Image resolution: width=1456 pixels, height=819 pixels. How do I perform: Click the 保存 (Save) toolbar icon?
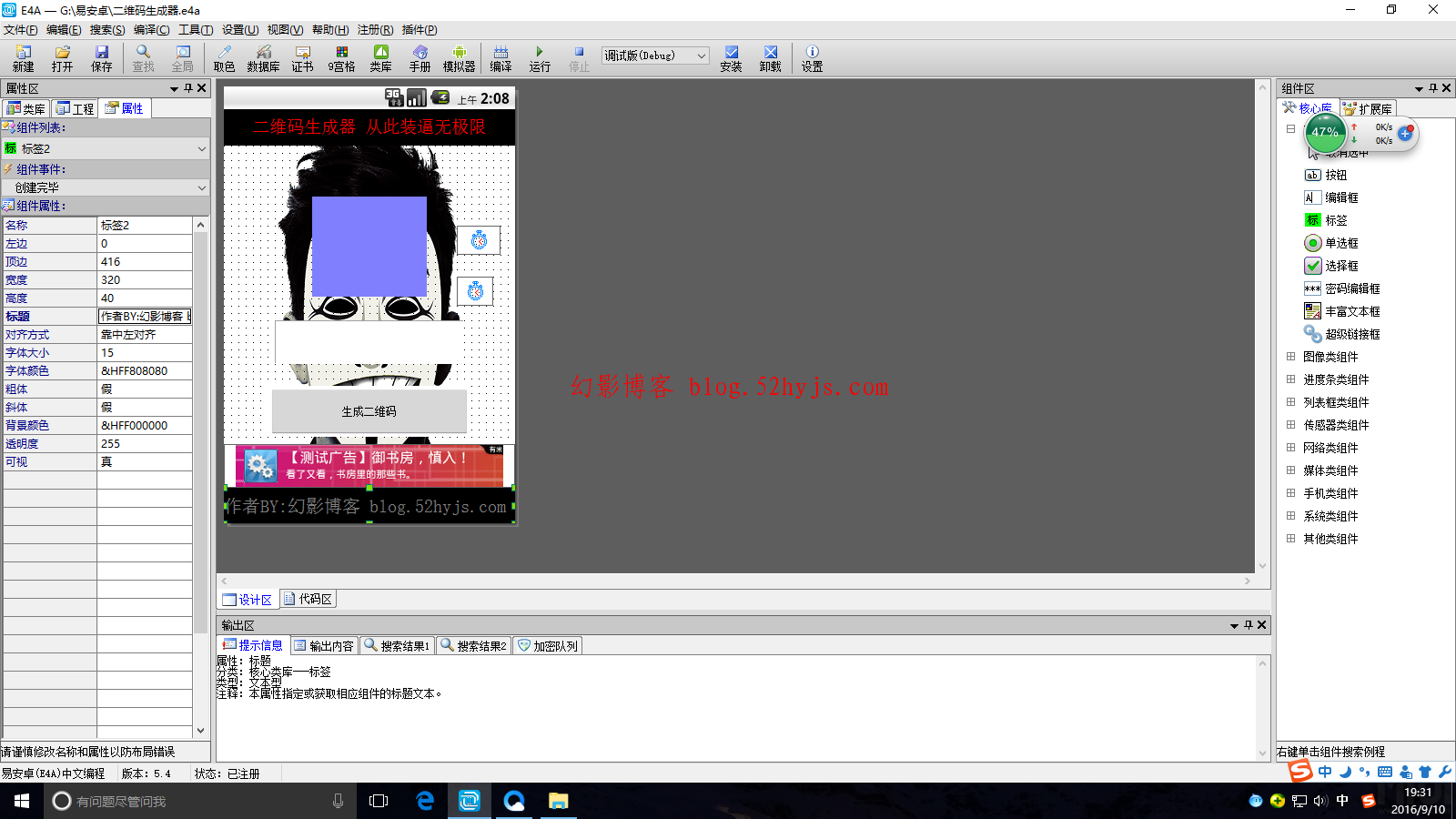pyautogui.click(x=101, y=58)
